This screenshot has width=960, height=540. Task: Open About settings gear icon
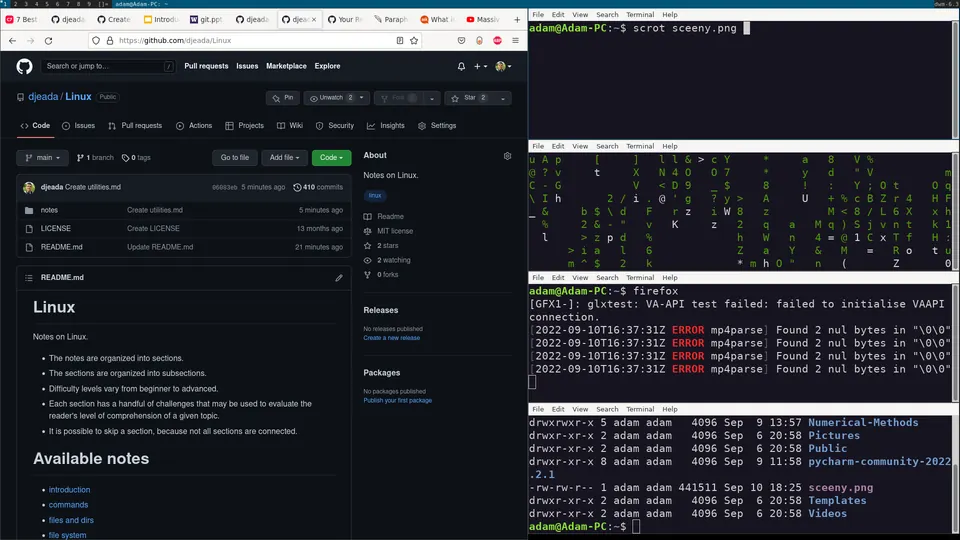click(x=507, y=156)
